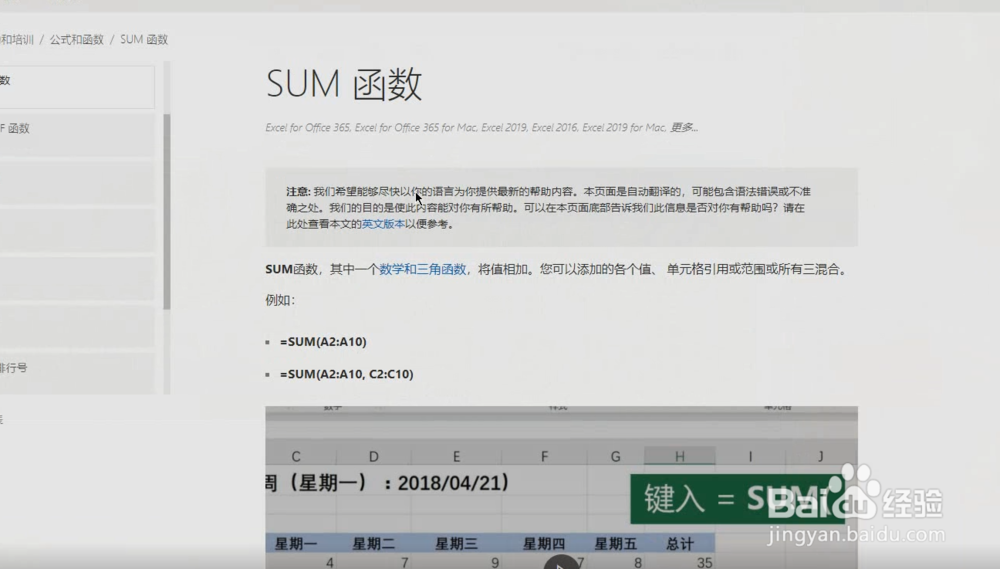Click the =SUM(A2:A10) example text
Screen dimensions: 1000x569
click(323, 342)
